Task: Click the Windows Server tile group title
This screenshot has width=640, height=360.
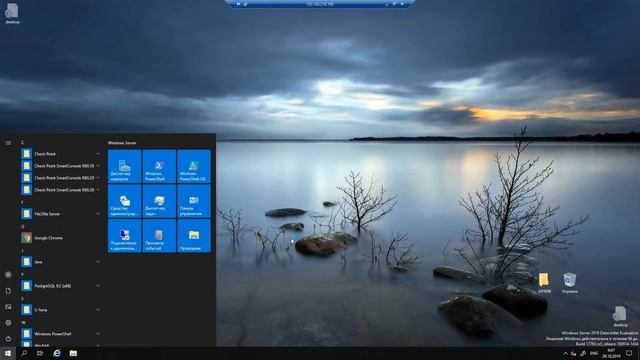Action: tap(122, 143)
